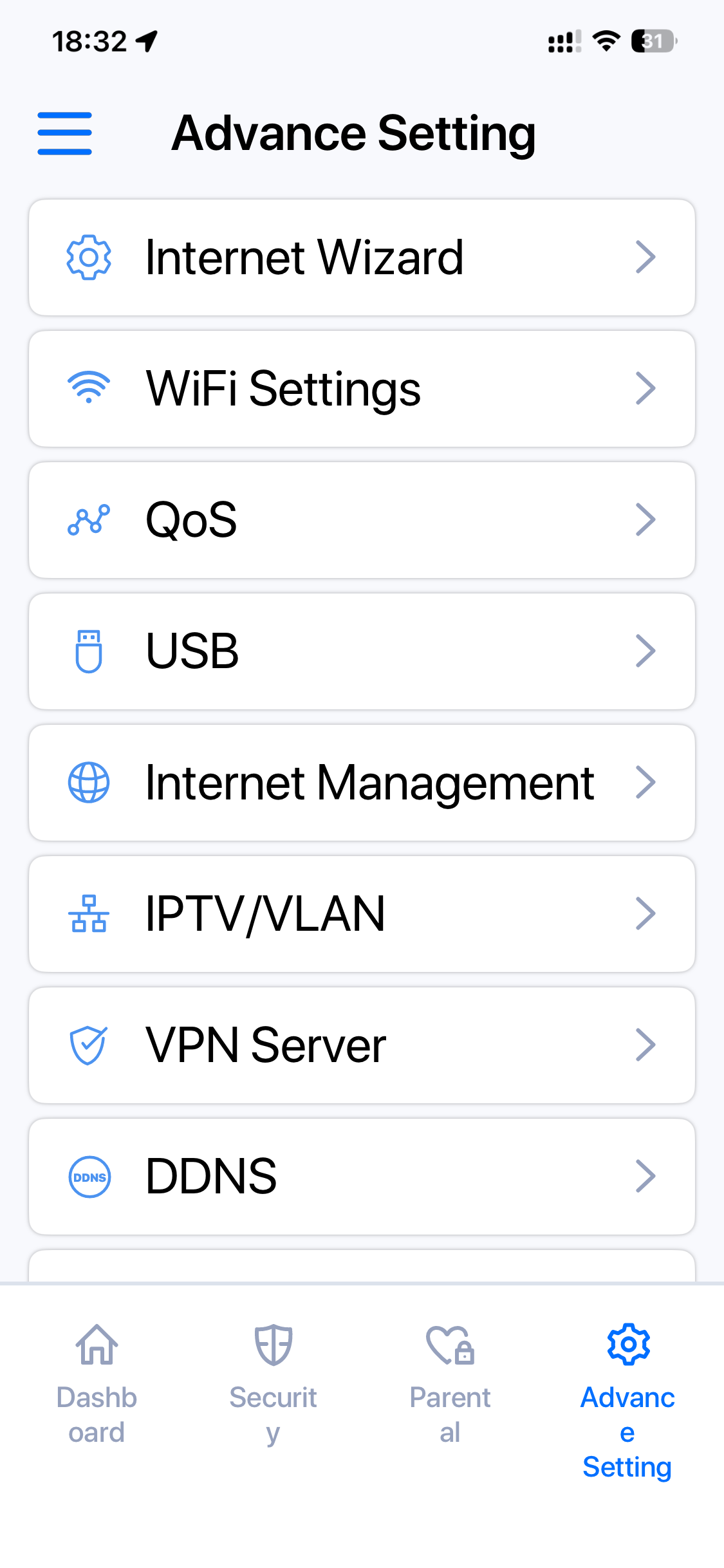Expand Internet Wizard with its chevron
Image resolution: width=724 pixels, height=1568 pixels.
[x=645, y=257]
